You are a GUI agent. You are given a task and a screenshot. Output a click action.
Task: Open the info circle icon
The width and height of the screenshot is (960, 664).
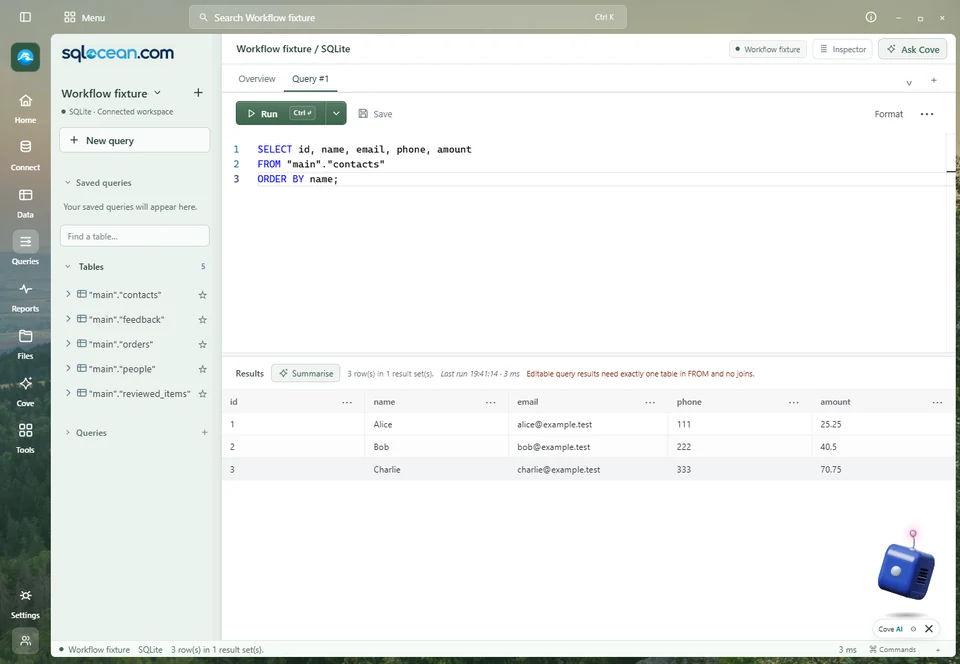(871, 17)
